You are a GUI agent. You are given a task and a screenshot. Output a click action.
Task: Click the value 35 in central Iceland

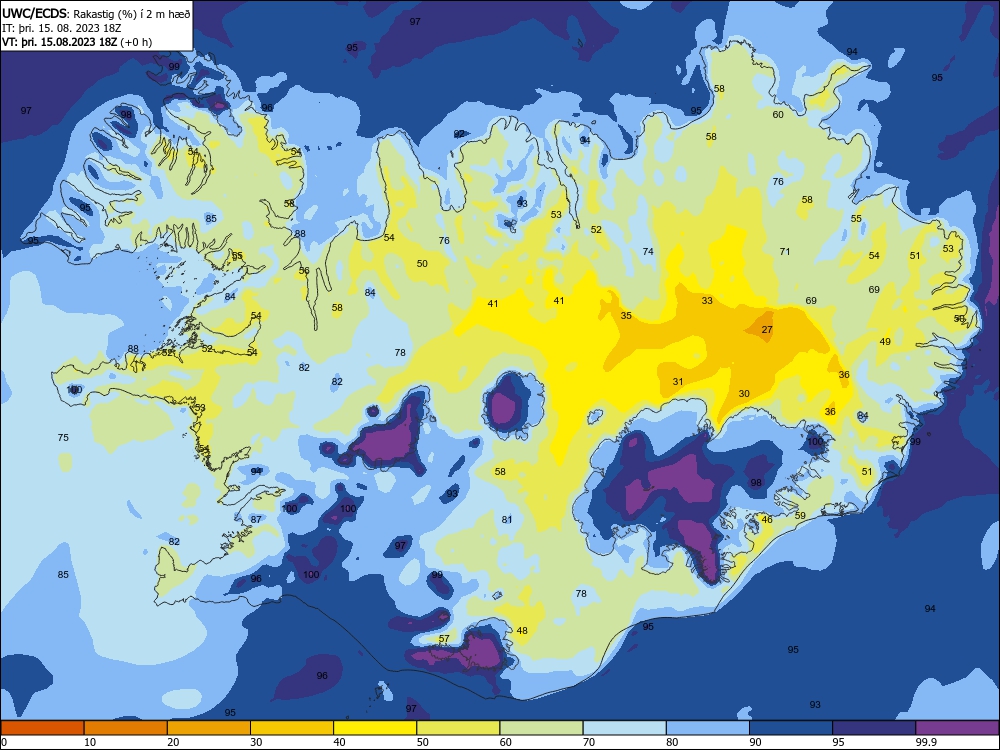(x=626, y=316)
